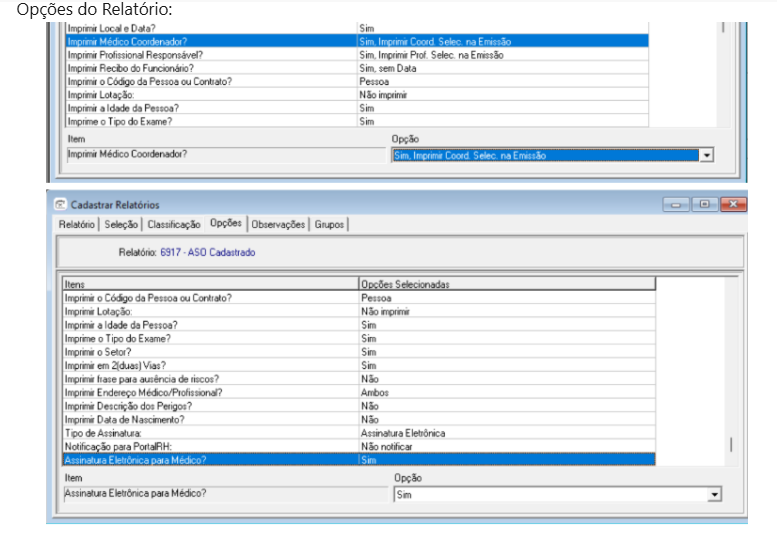Click the Opções Selecionadas column header
This screenshot has width=777, height=537.
(506, 285)
